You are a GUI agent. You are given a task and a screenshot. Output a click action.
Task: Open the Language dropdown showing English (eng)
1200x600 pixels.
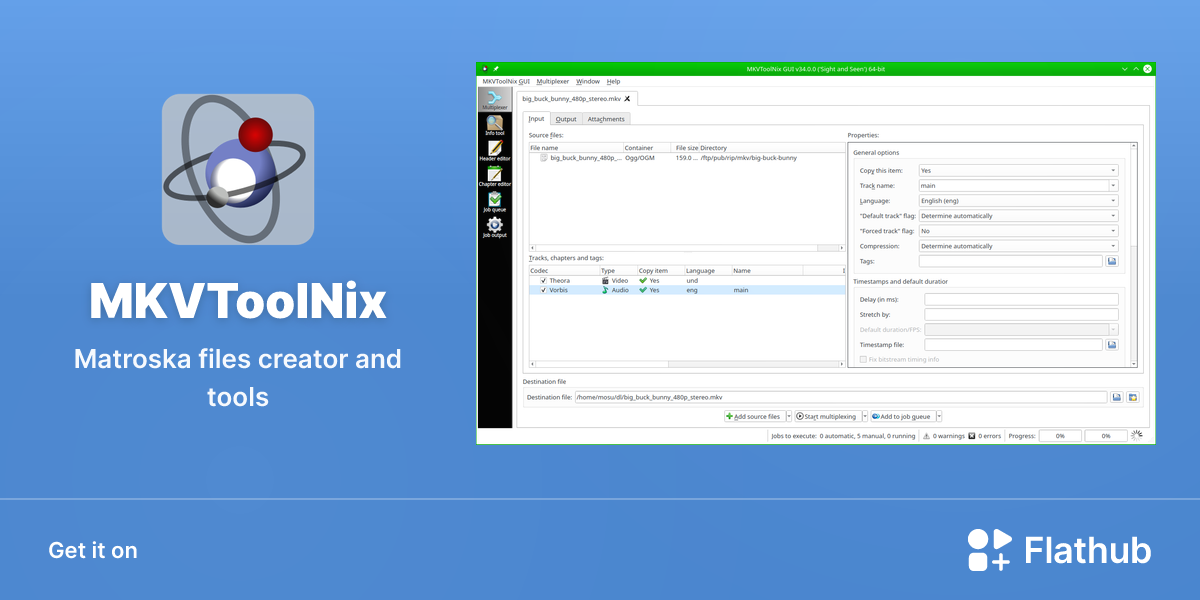click(x=1018, y=201)
